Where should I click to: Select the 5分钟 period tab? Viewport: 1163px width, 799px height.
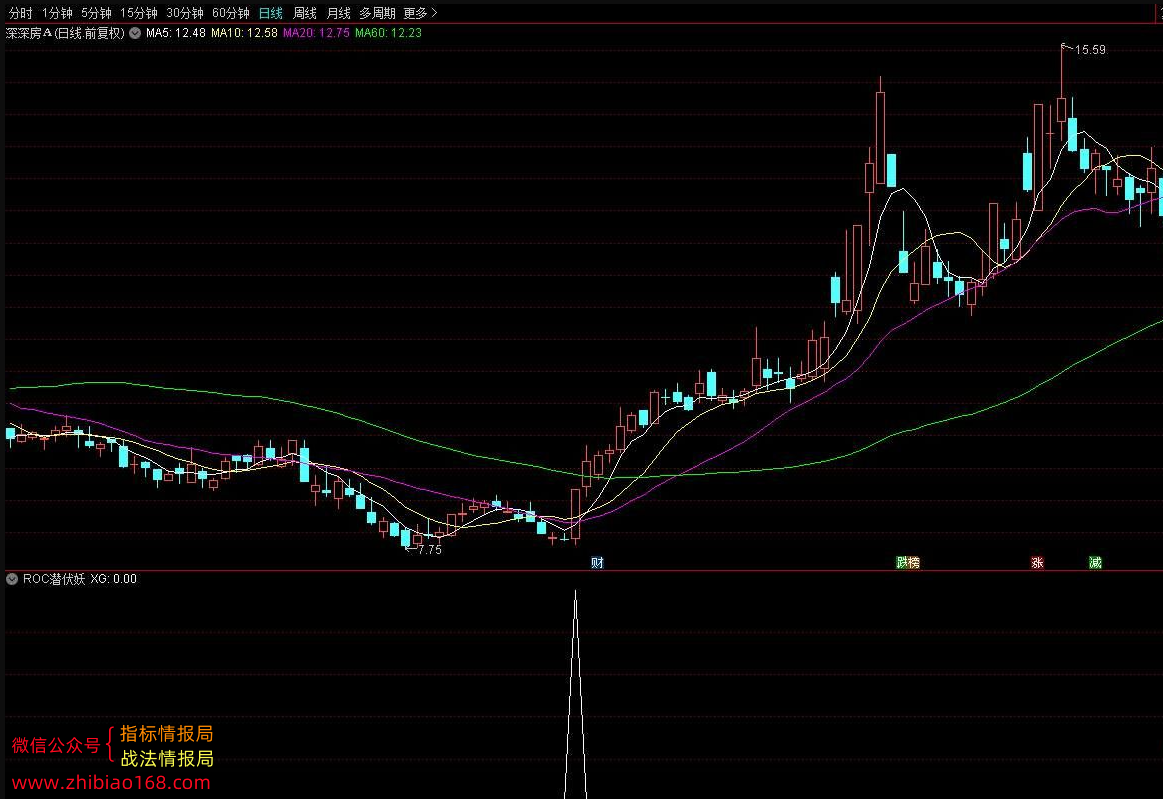pyautogui.click(x=96, y=13)
